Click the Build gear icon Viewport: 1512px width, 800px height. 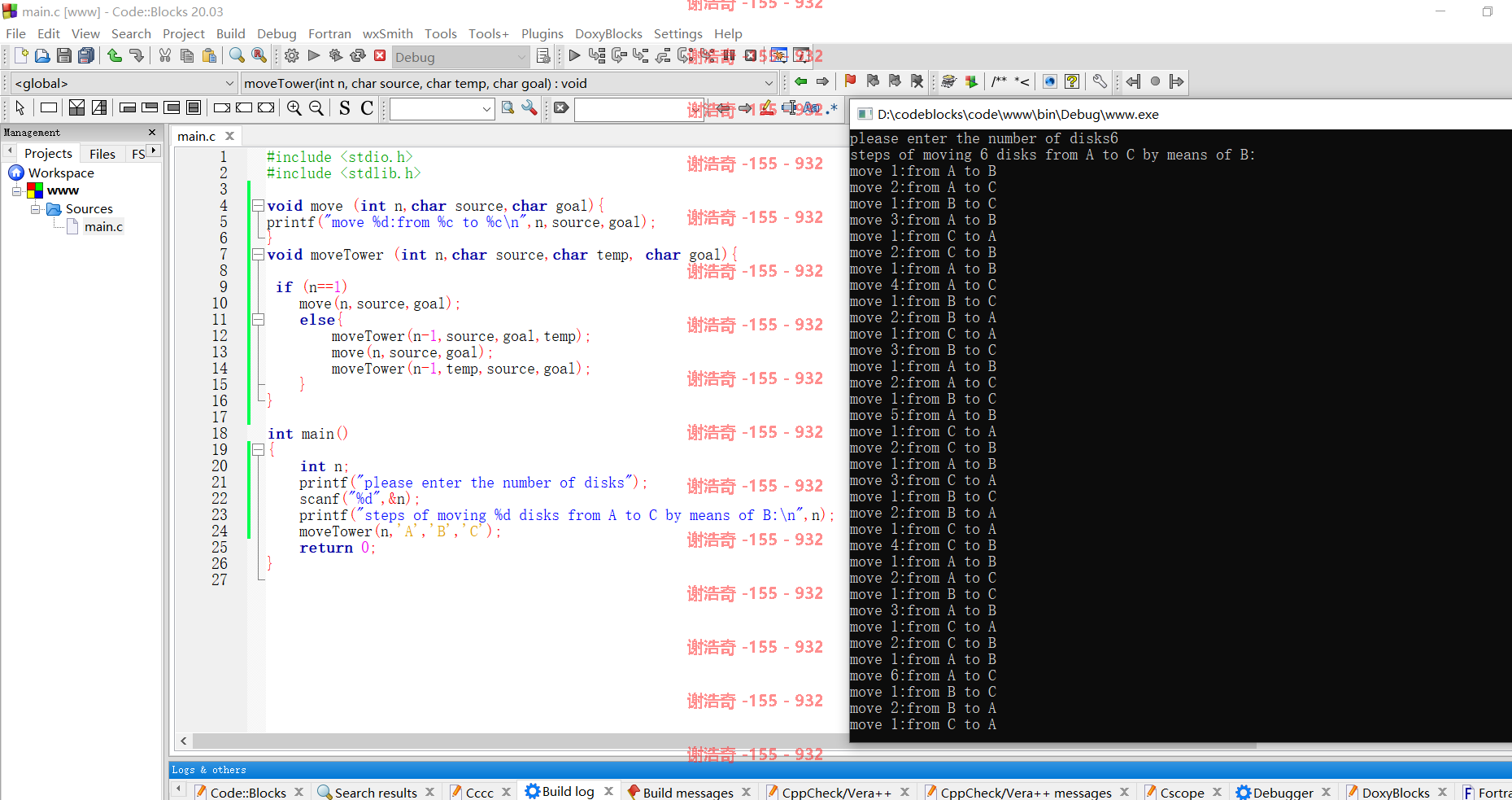(292, 55)
